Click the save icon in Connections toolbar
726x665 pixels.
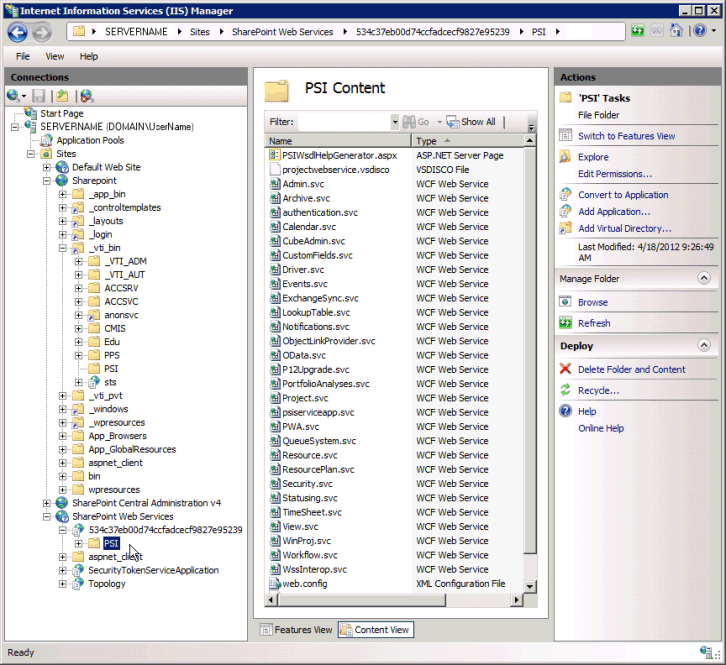pos(38,96)
